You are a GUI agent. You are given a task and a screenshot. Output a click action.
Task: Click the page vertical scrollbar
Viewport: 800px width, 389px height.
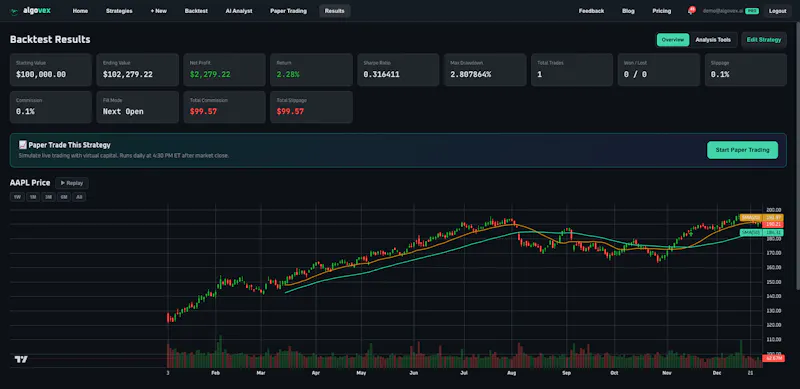click(x=797, y=156)
